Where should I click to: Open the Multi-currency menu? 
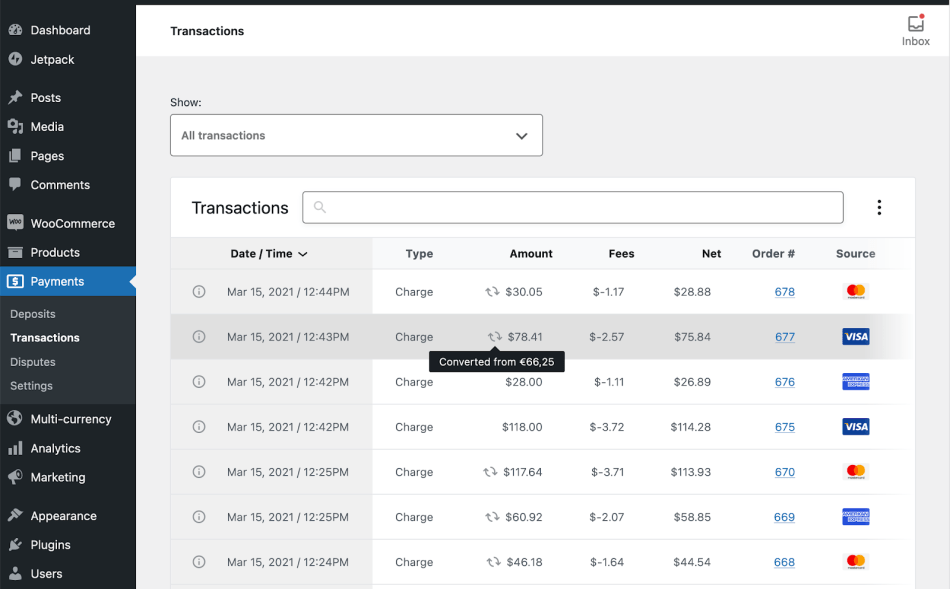coord(70,419)
